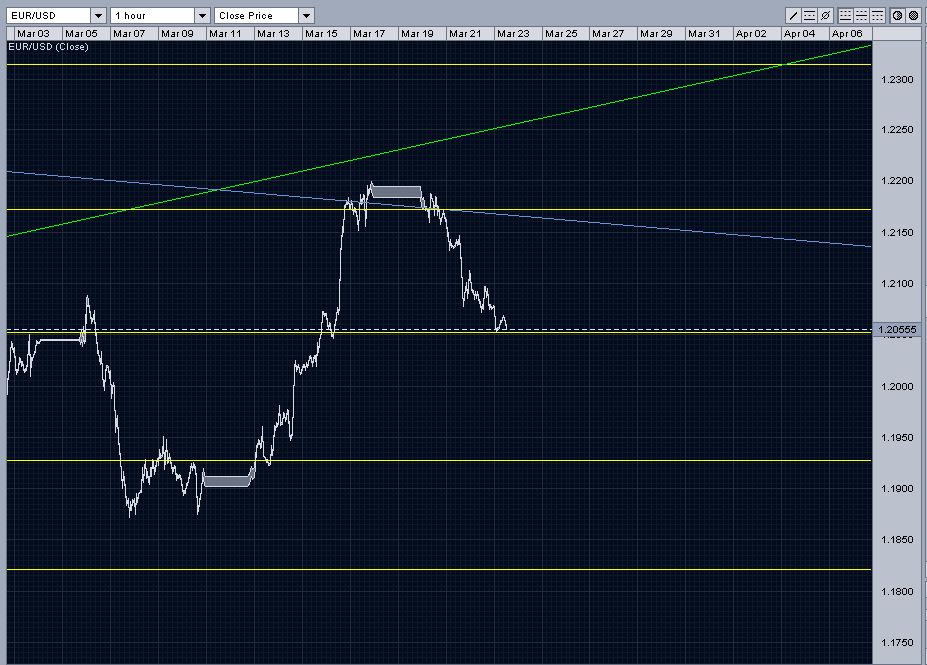The height and width of the screenshot is (665, 927).
Task: Select the trend line drawing tool
Action: (794, 14)
